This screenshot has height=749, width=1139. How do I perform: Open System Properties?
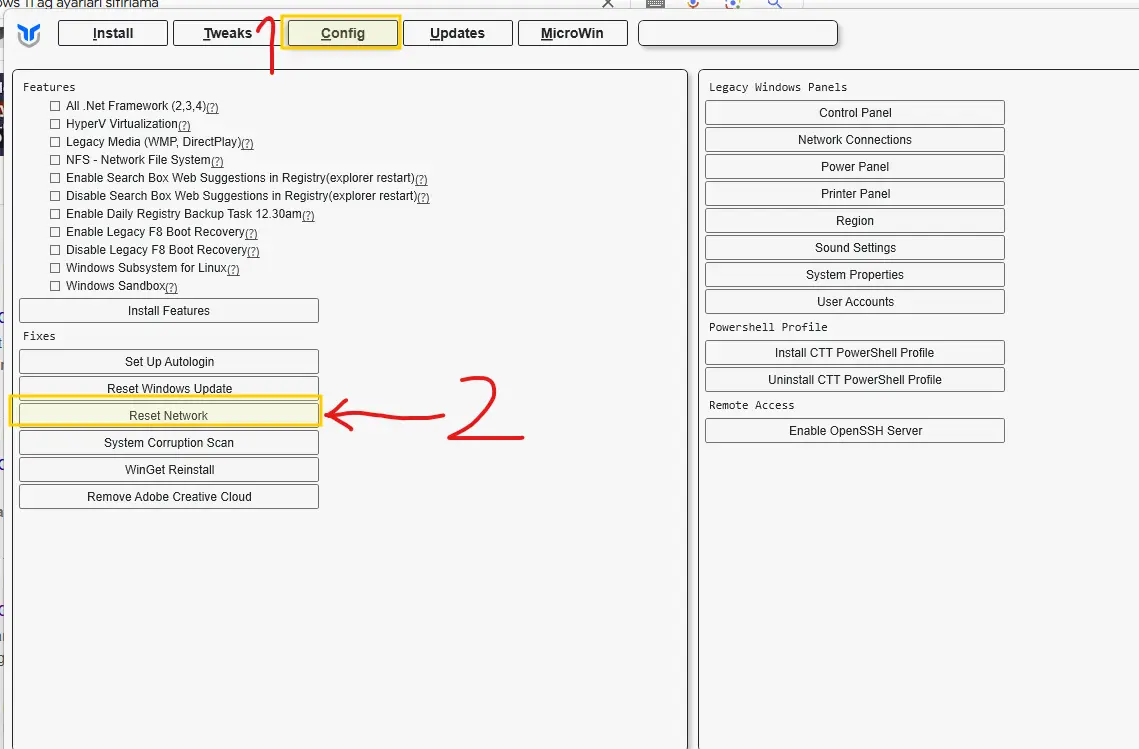855,275
